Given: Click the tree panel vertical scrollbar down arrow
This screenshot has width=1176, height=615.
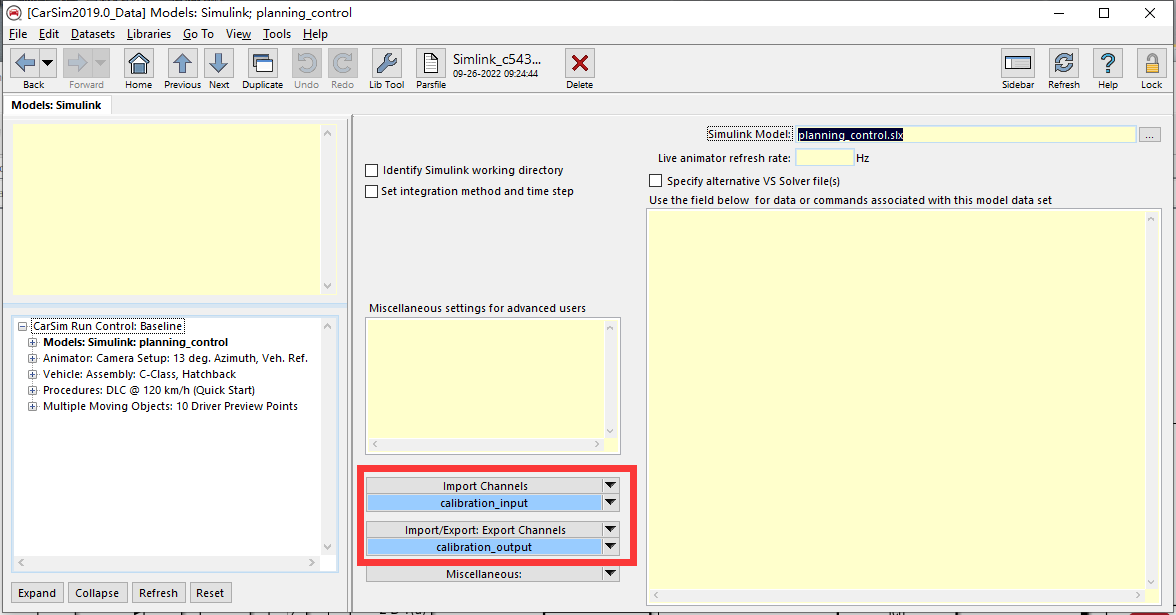Looking at the screenshot, I should tap(328, 547).
